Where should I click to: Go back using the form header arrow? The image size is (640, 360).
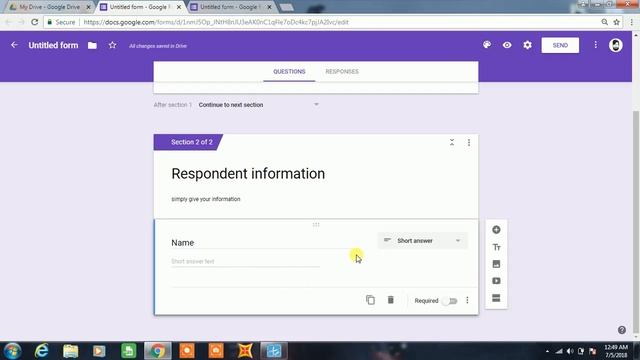click(x=14, y=45)
